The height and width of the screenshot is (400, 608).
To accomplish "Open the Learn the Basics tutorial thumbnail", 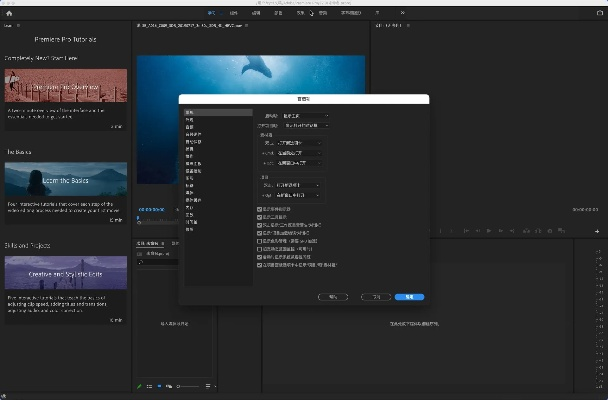I will 66,179.
